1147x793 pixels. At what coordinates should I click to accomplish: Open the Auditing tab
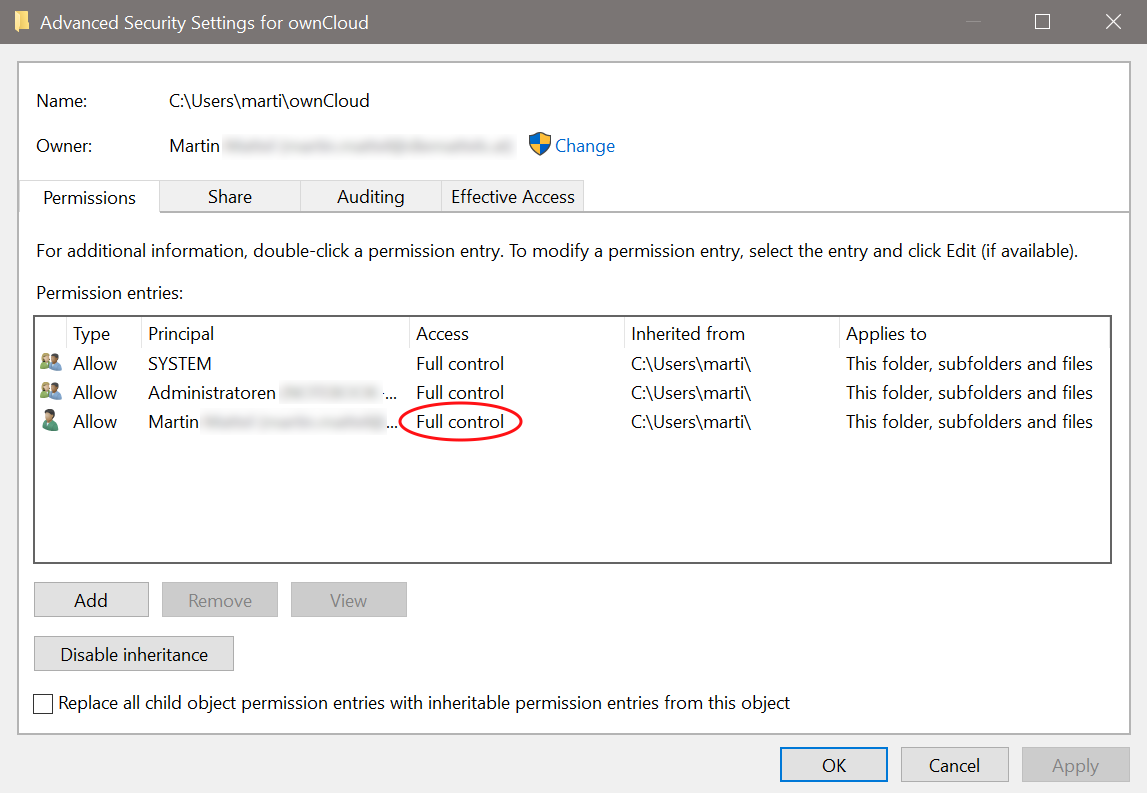click(x=370, y=196)
